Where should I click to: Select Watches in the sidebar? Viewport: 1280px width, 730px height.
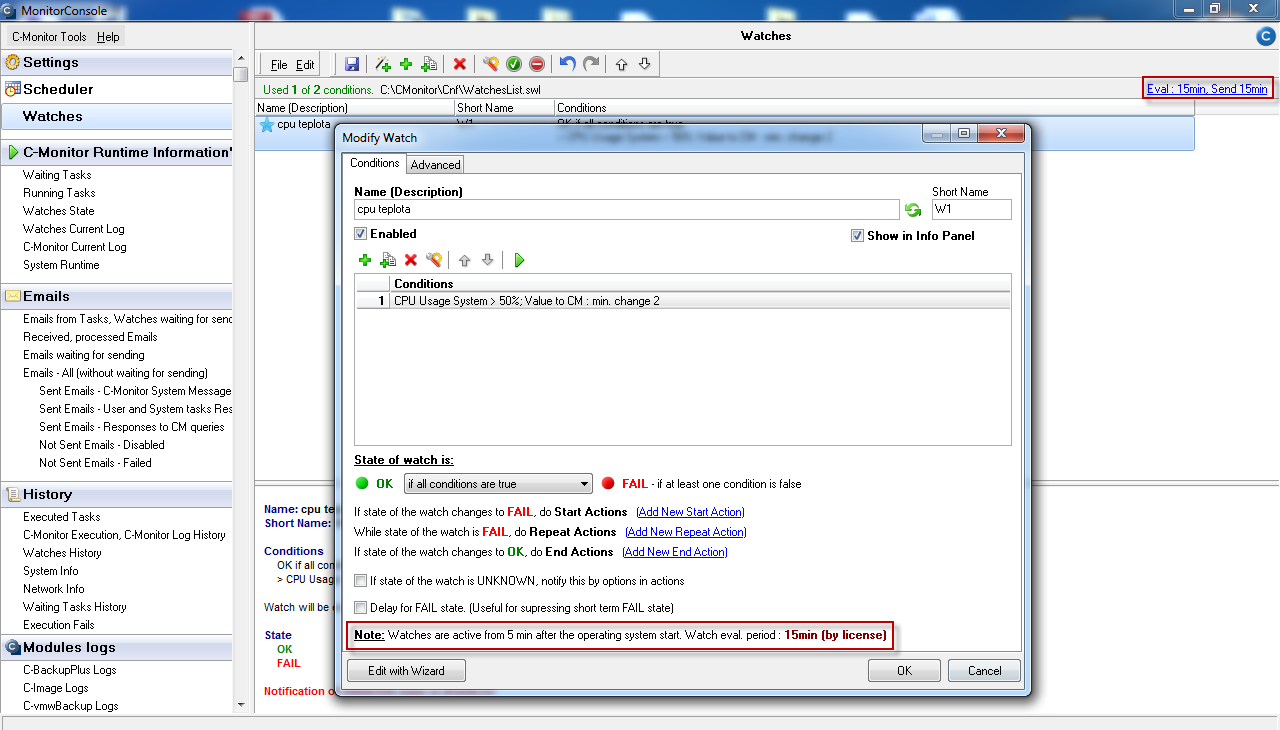(116, 116)
